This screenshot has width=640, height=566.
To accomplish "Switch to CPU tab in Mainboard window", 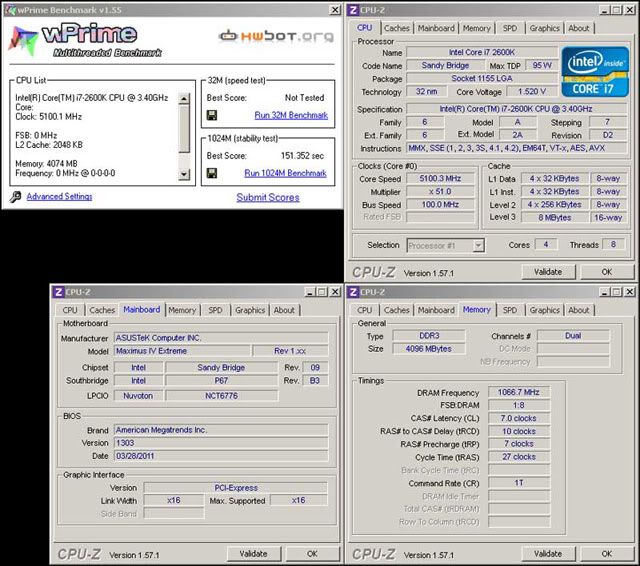I will [x=70, y=310].
